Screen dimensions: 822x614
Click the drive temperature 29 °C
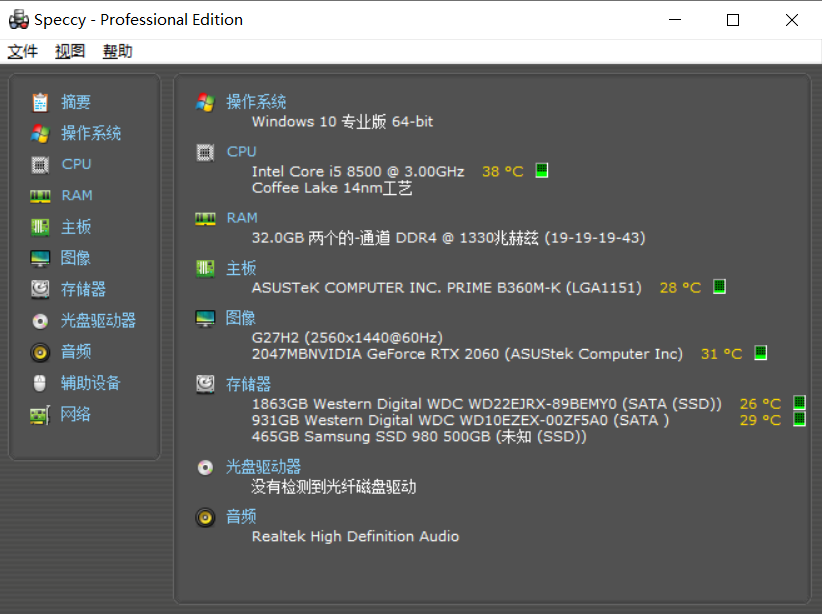point(761,420)
